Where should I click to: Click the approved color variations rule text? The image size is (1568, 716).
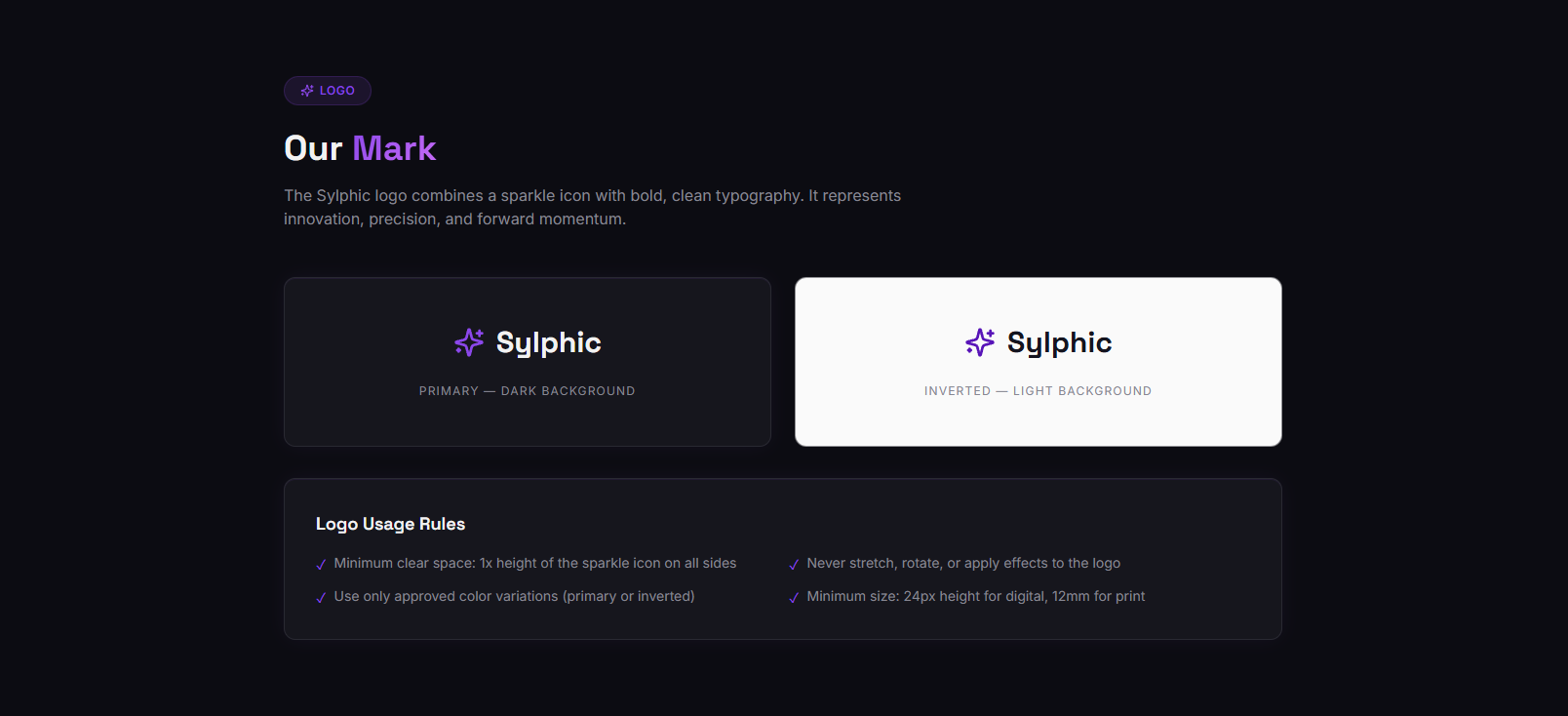pos(514,597)
